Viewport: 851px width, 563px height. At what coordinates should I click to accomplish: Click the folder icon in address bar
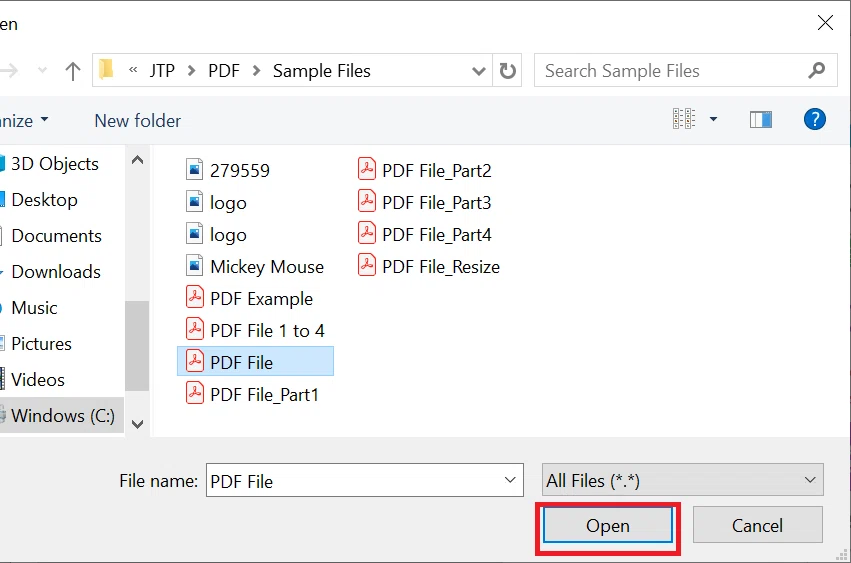(x=106, y=69)
